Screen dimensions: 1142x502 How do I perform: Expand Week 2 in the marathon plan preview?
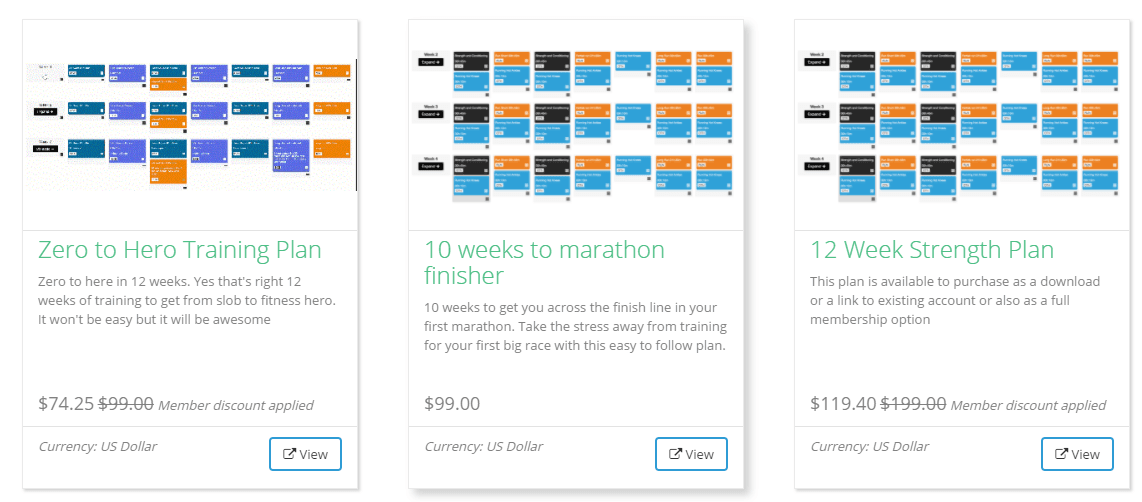431,62
